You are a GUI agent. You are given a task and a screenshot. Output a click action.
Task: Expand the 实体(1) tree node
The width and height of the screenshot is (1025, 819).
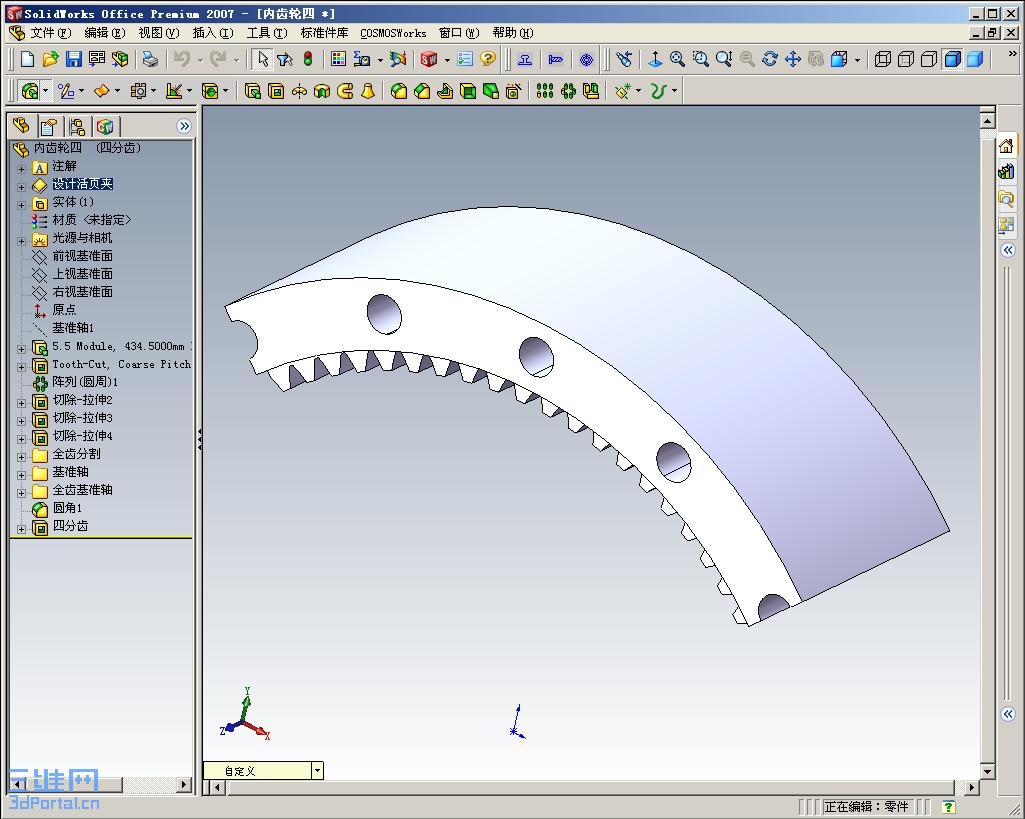click(x=21, y=205)
